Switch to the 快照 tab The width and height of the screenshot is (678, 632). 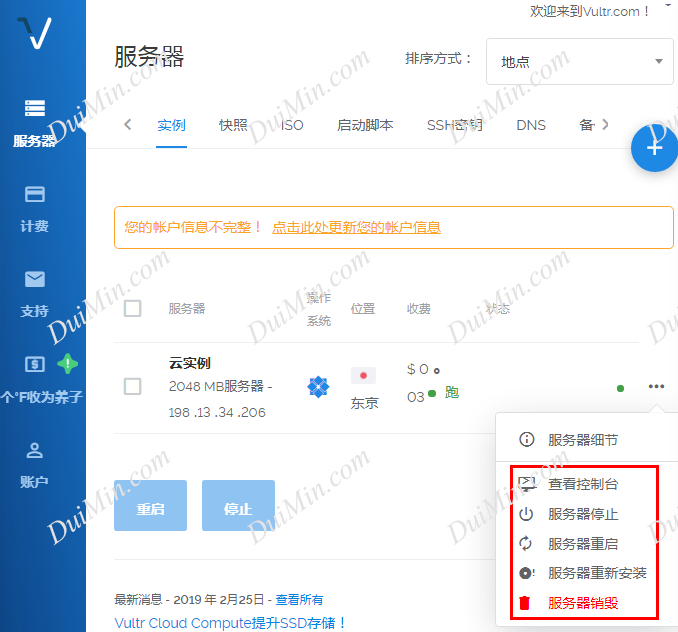click(233, 125)
